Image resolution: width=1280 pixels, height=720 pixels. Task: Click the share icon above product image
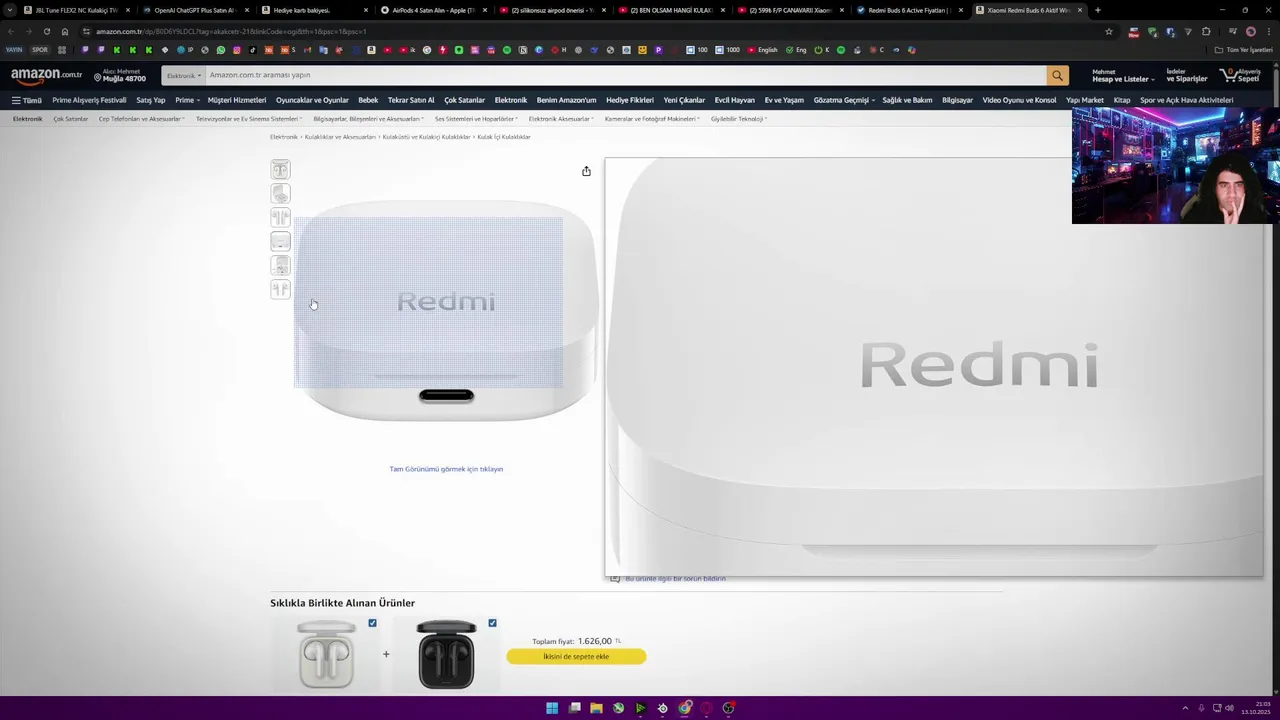pyautogui.click(x=586, y=171)
